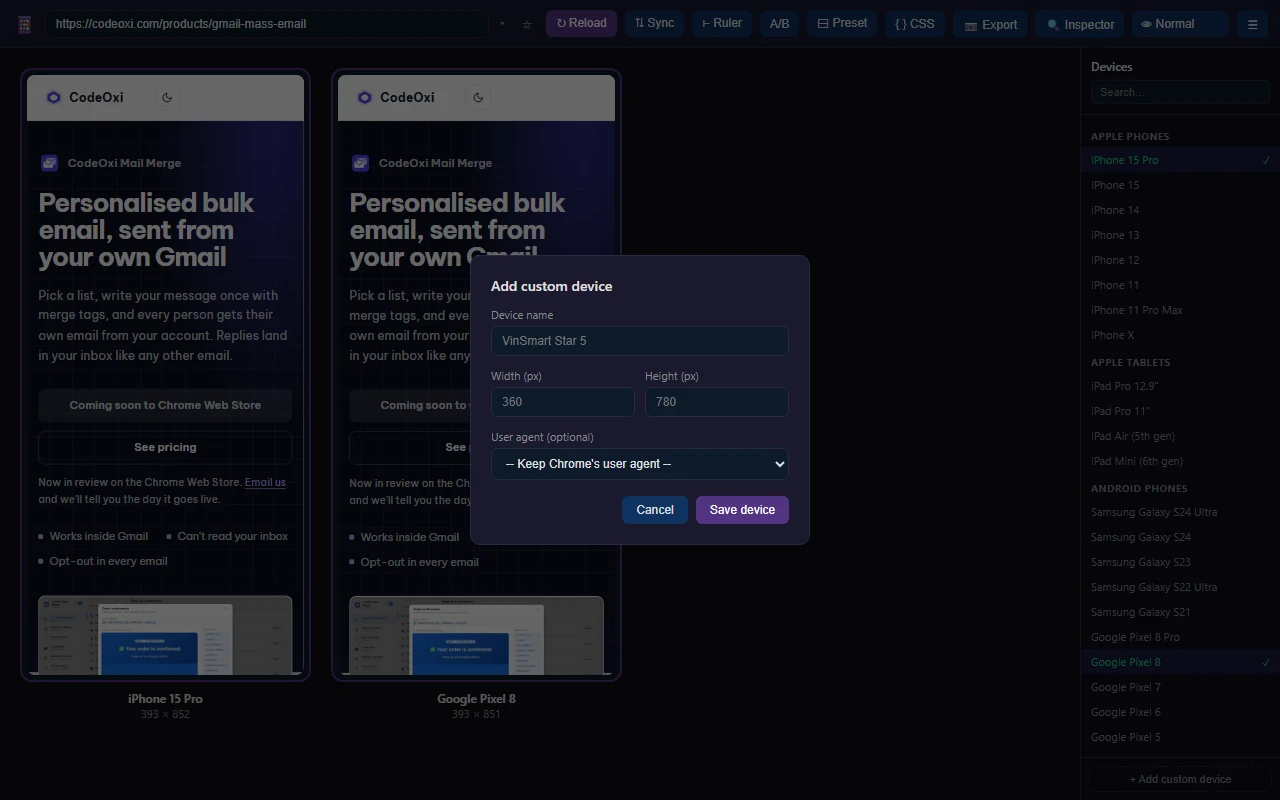
Task: Click See pricing in iPhone 15 Pro preview
Action: [165, 447]
